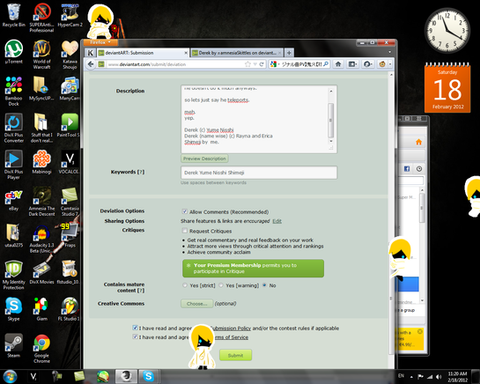Open the Mabinogi desktop icon
Screen dimensions: 480x384
click(42, 162)
